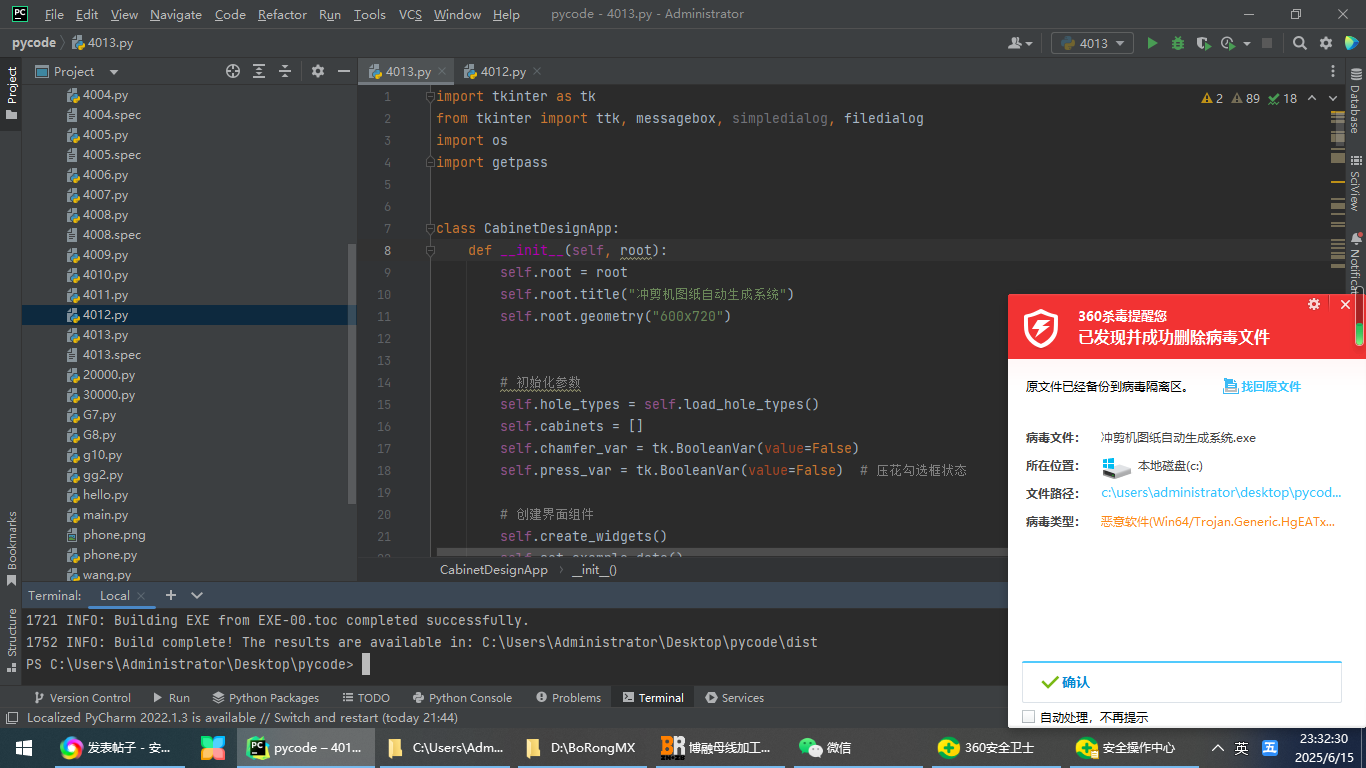Check the 自动处理，不再提示 checkbox
Image resolution: width=1366 pixels, height=768 pixels.
click(1029, 717)
